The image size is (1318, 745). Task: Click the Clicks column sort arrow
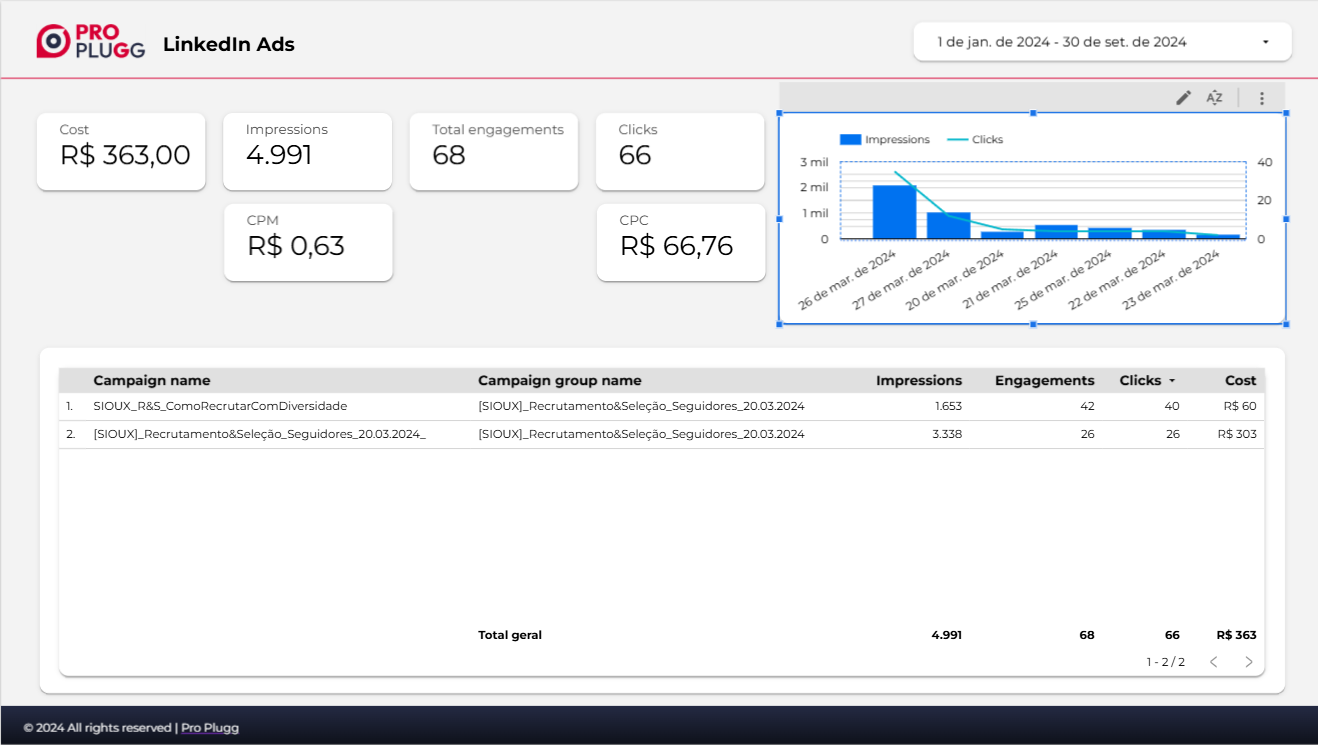[1172, 381]
